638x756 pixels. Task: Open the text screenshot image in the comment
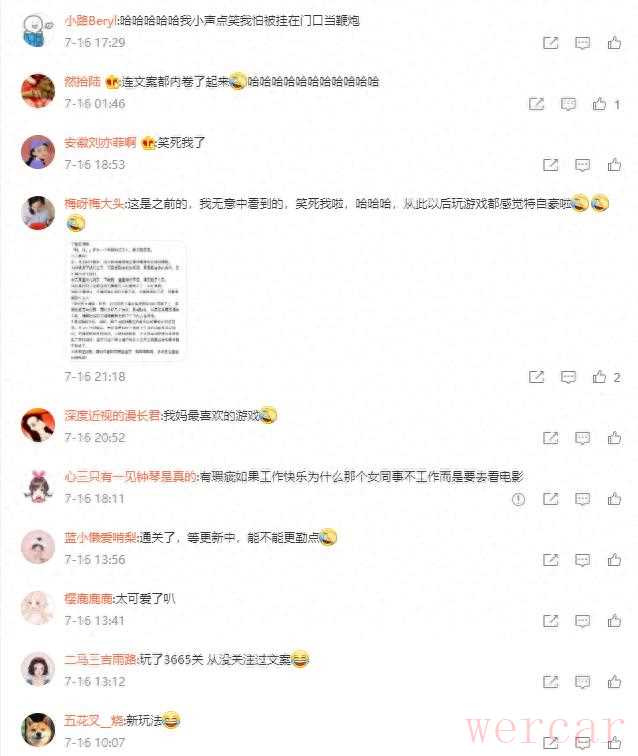[124, 300]
